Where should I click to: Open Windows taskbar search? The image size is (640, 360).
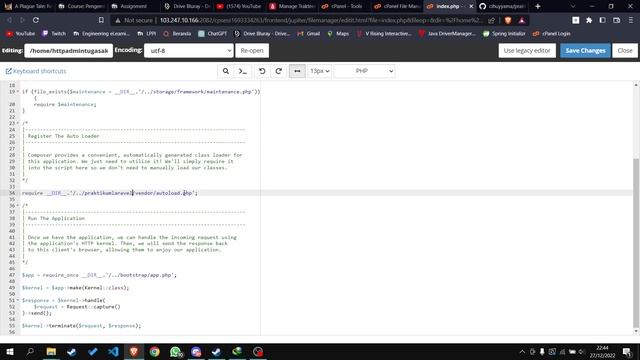click(30, 352)
